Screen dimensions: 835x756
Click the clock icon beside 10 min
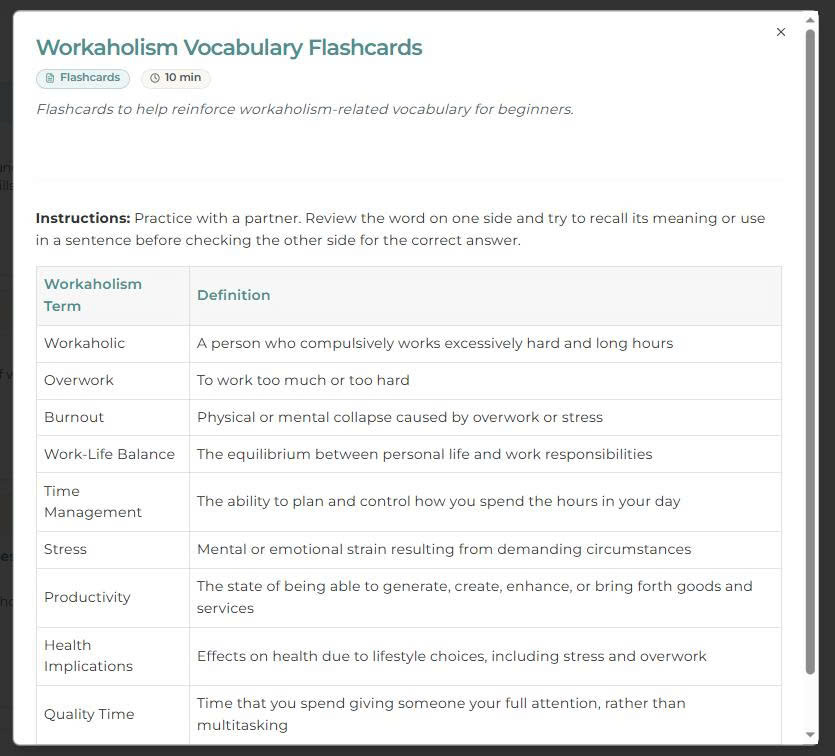(155, 78)
